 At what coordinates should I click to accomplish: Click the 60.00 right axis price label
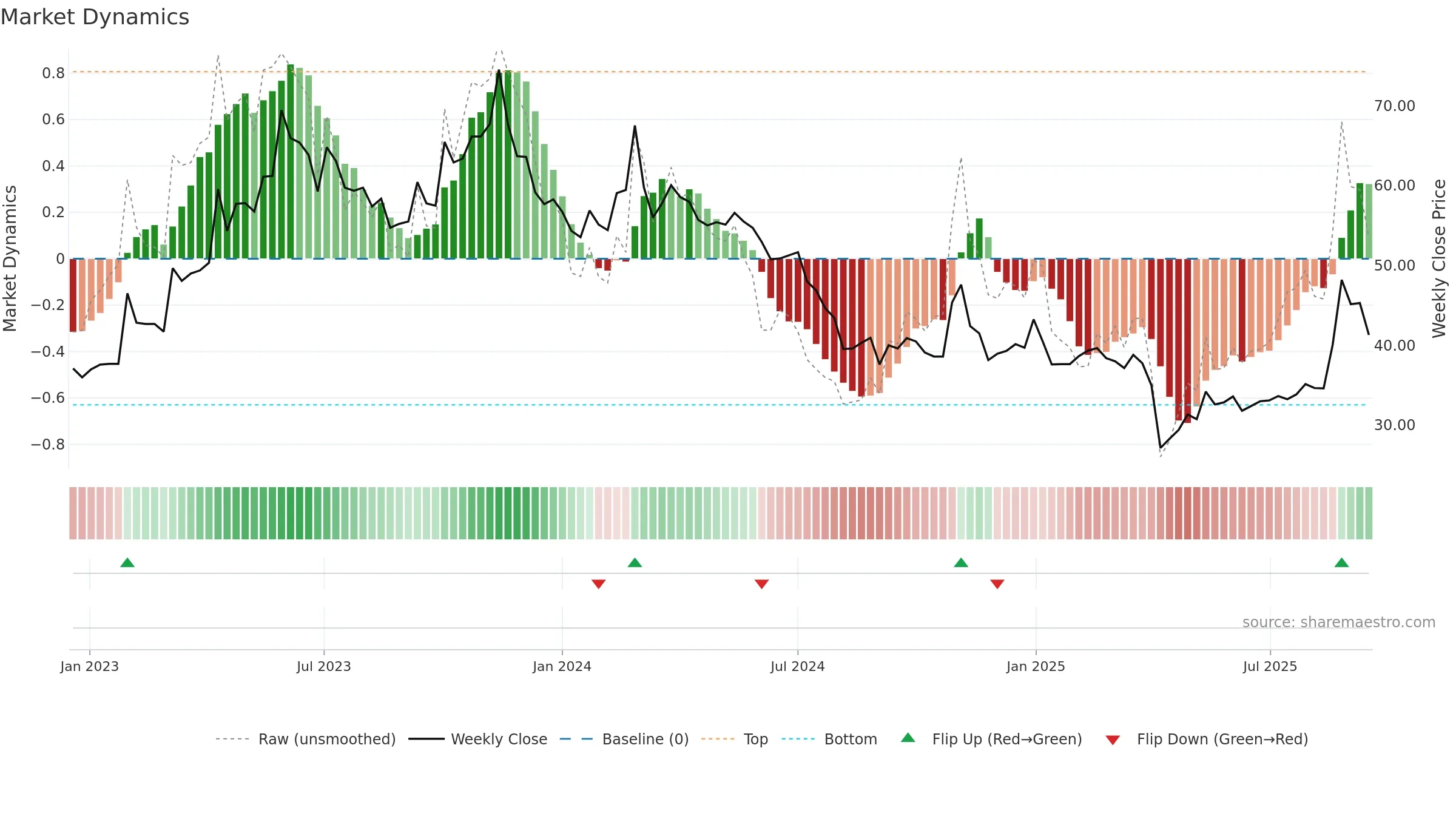click(x=1395, y=186)
